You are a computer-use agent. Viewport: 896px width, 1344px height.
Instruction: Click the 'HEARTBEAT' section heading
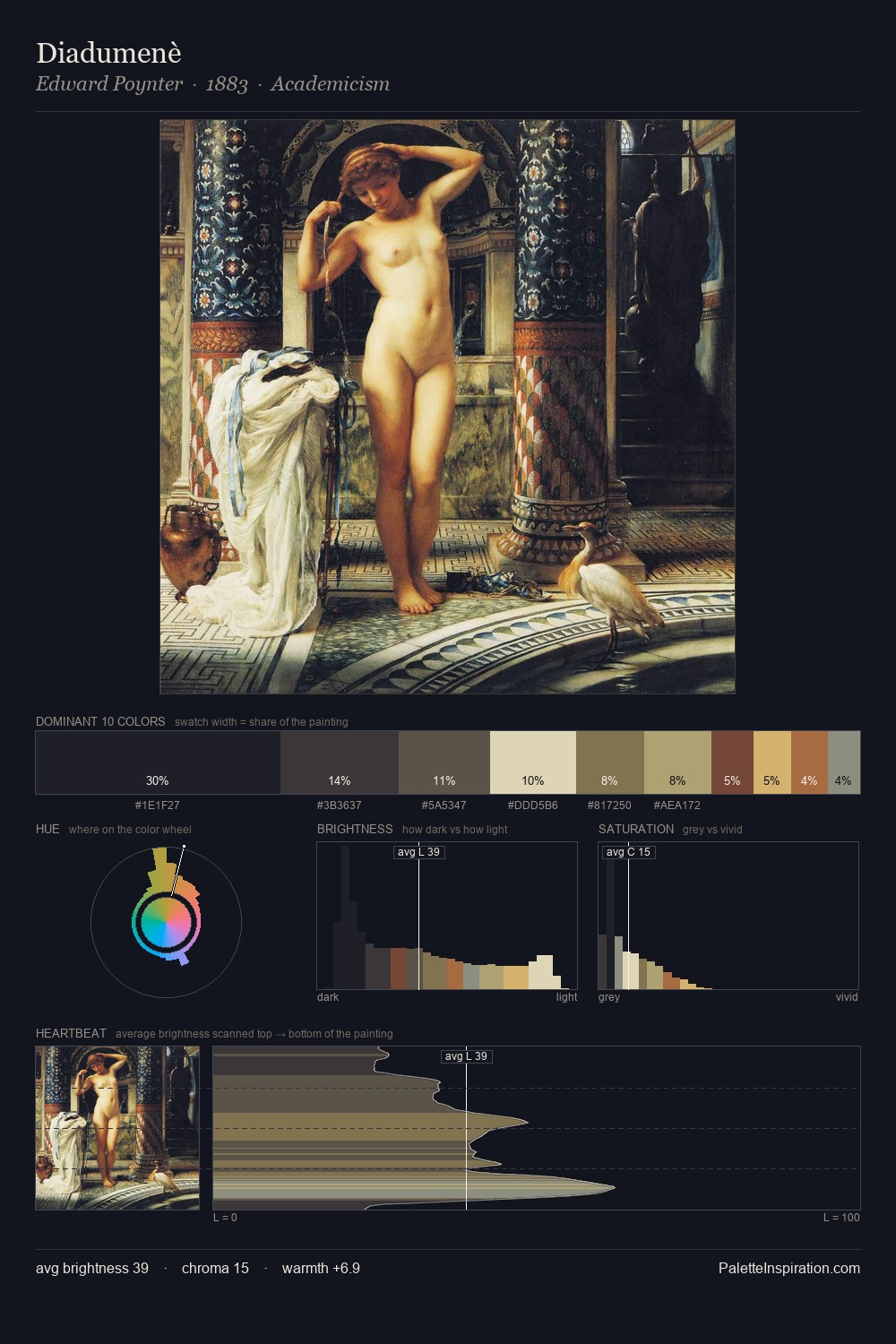click(71, 1033)
